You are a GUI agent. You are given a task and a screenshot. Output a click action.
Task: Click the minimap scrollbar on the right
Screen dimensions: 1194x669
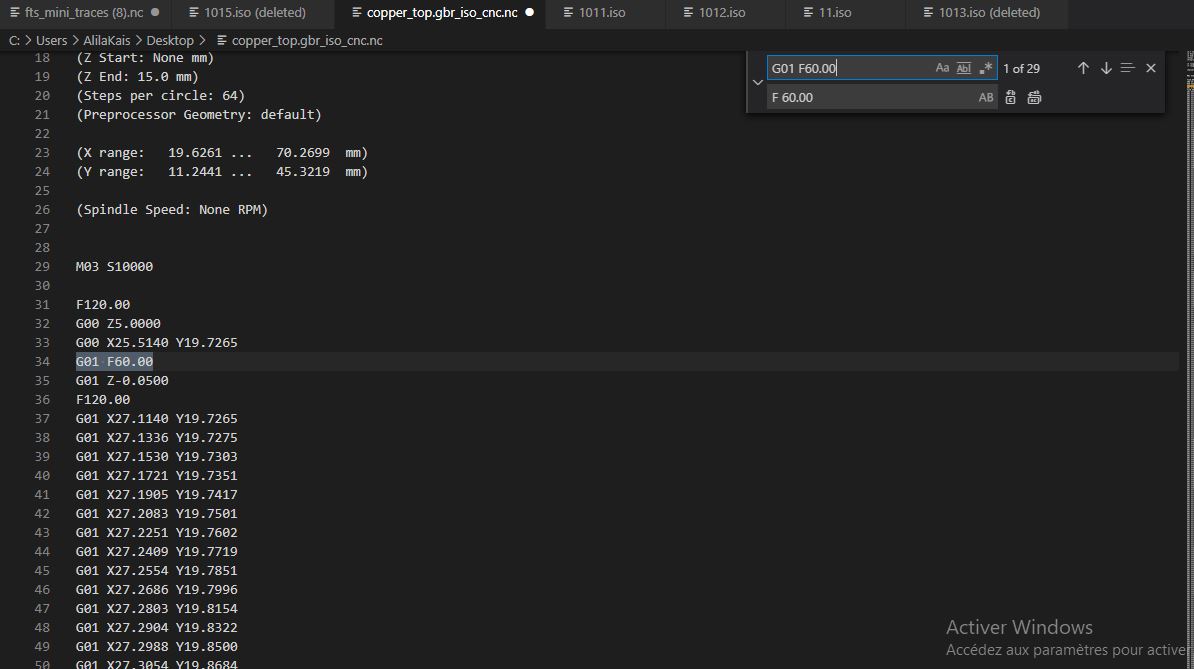tap(1189, 359)
